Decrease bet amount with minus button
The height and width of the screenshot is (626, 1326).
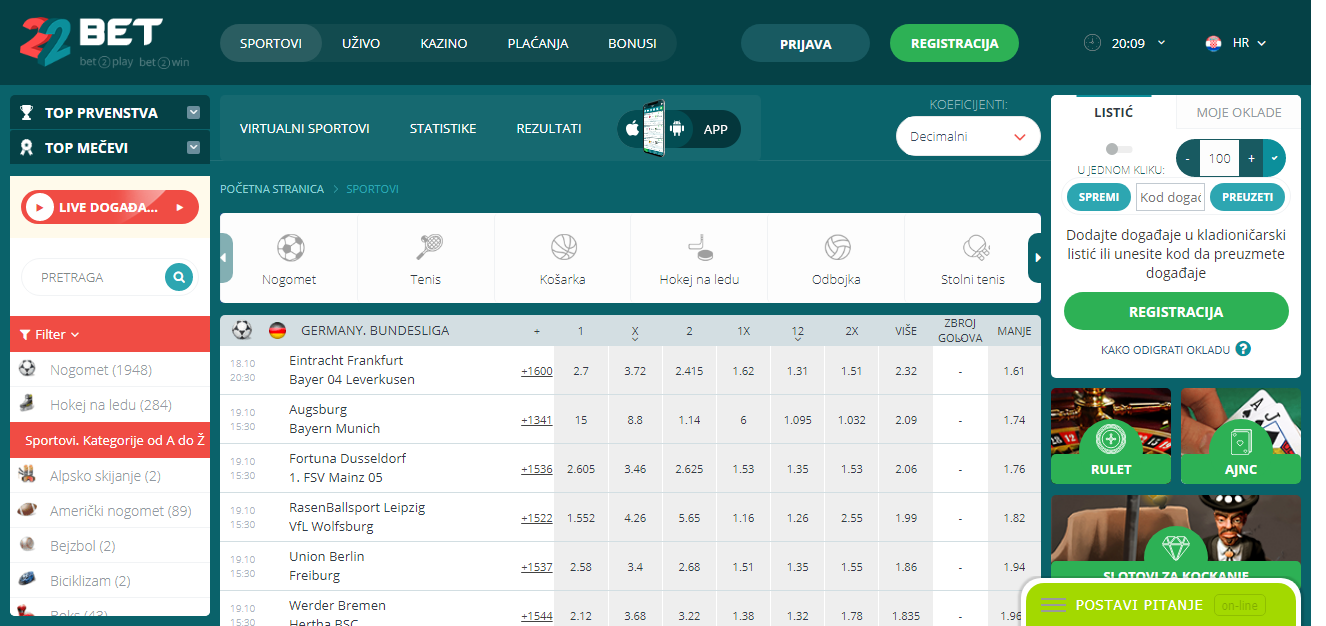pos(1188,158)
